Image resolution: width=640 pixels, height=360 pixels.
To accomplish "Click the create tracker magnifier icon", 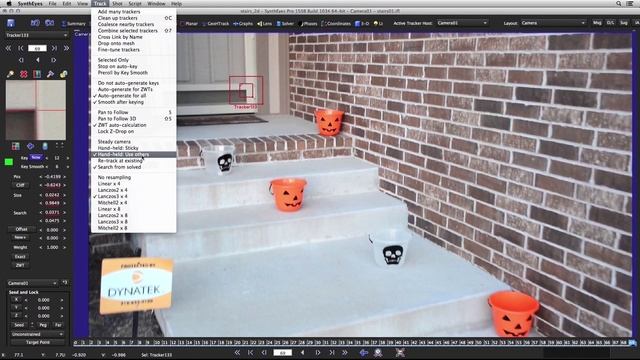I will pyautogui.click(x=10, y=74).
